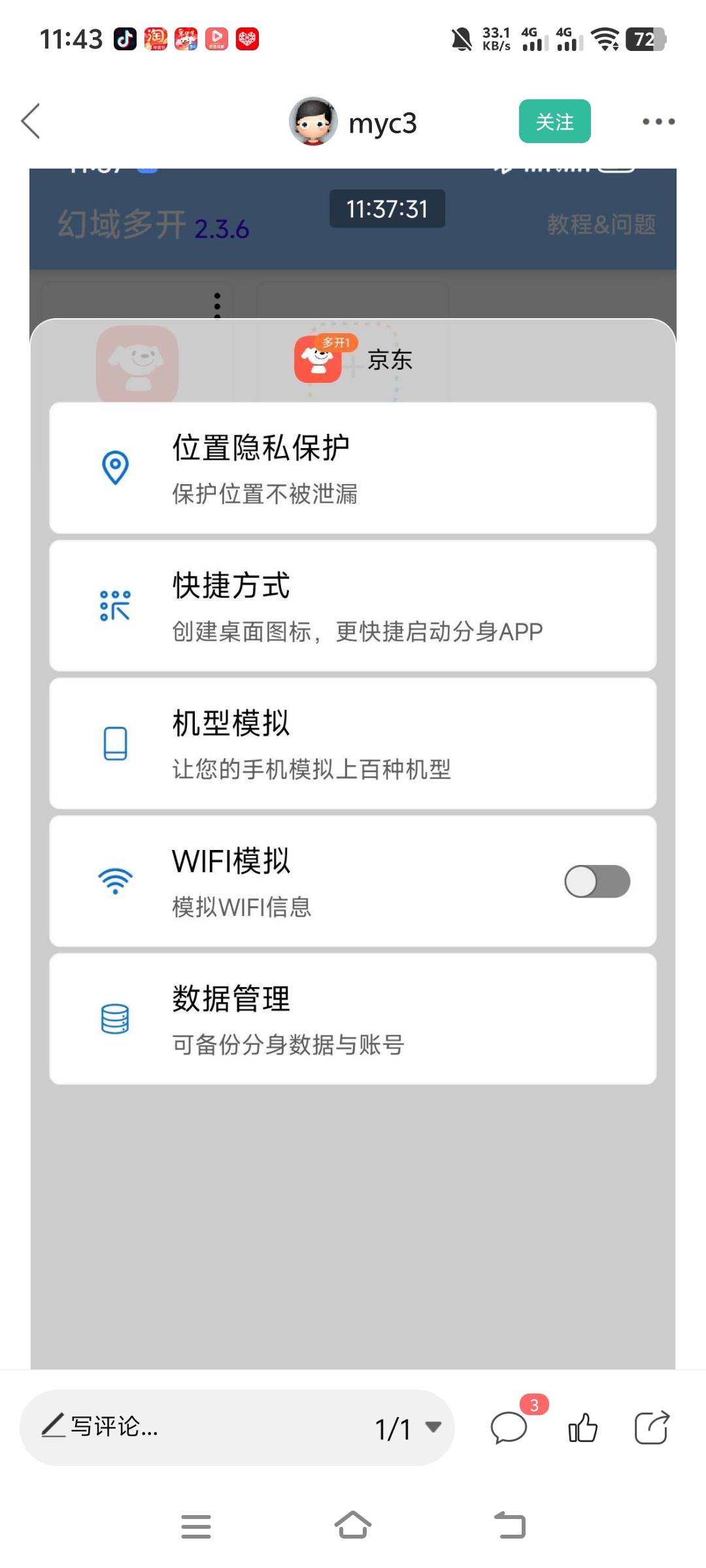Open the Android recent apps menu button
Viewport: 706px width, 1568px height.
196,1526
